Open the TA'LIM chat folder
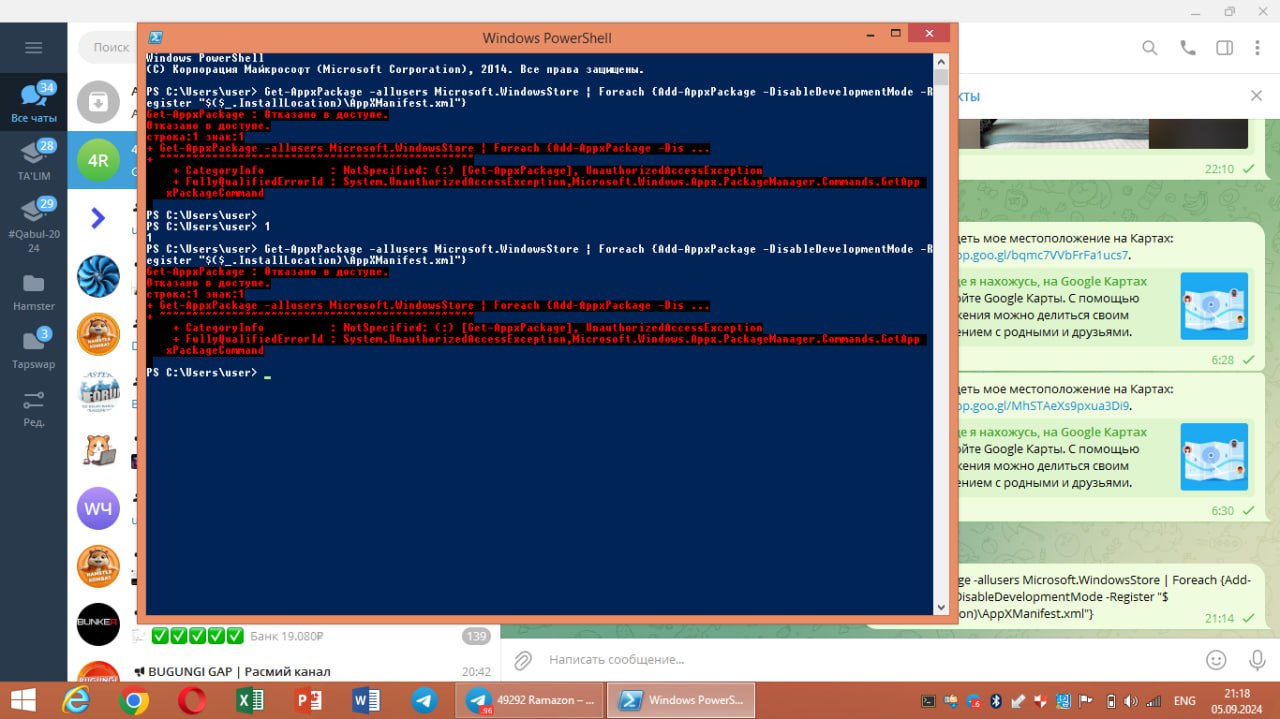 point(33,160)
